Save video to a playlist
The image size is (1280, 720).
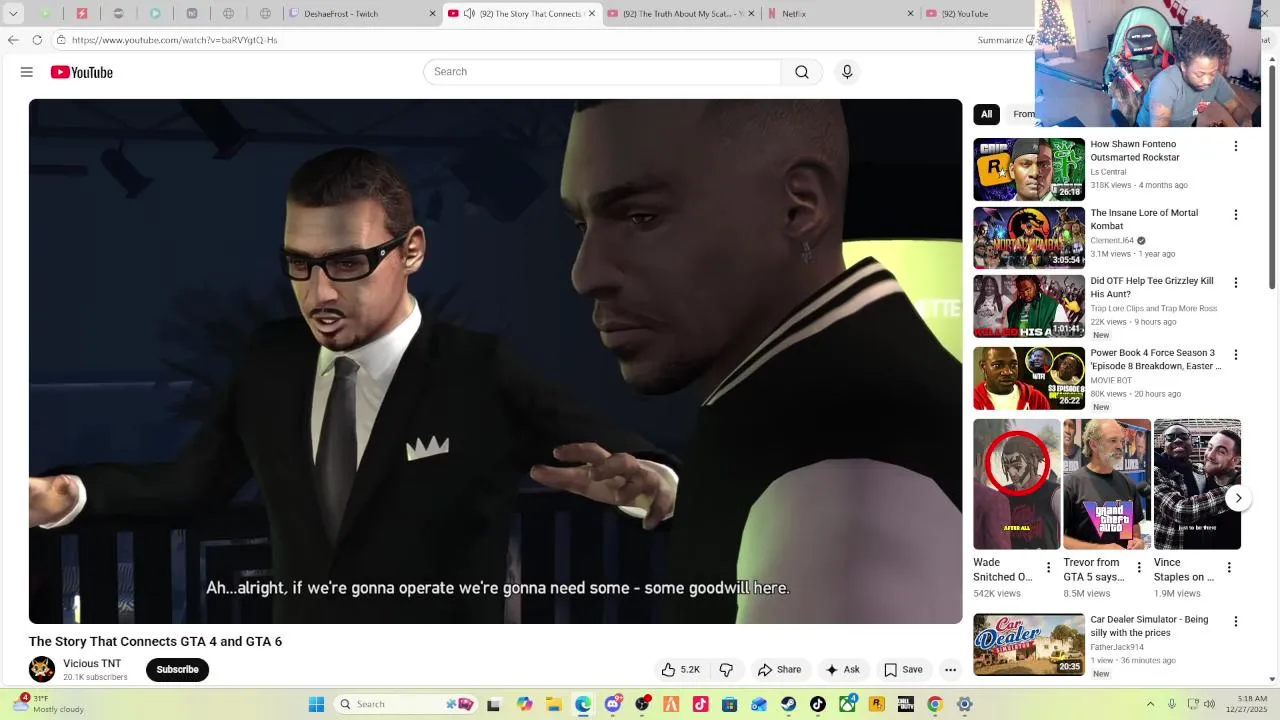(902, 670)
